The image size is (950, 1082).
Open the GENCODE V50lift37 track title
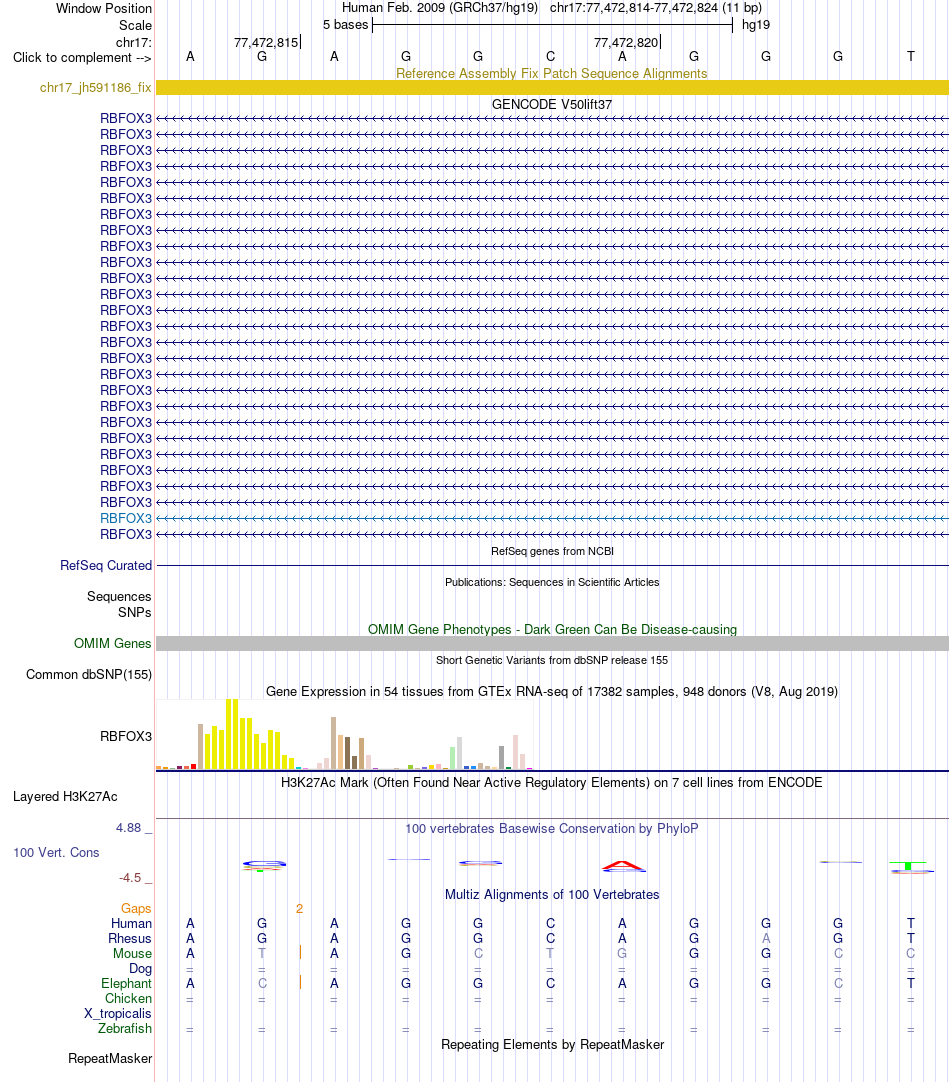552,104
